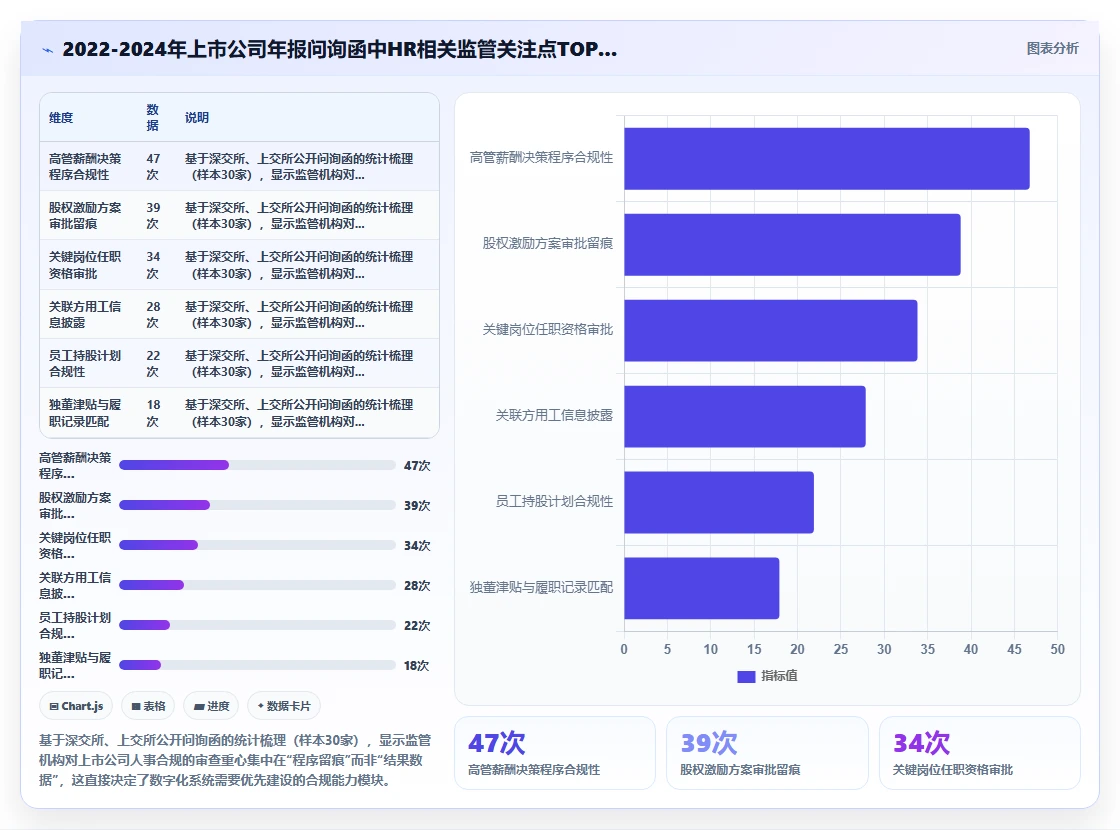Click the table value 22 次
The width and height of the screenshot is (1120, 830).
tap(153, 364)
